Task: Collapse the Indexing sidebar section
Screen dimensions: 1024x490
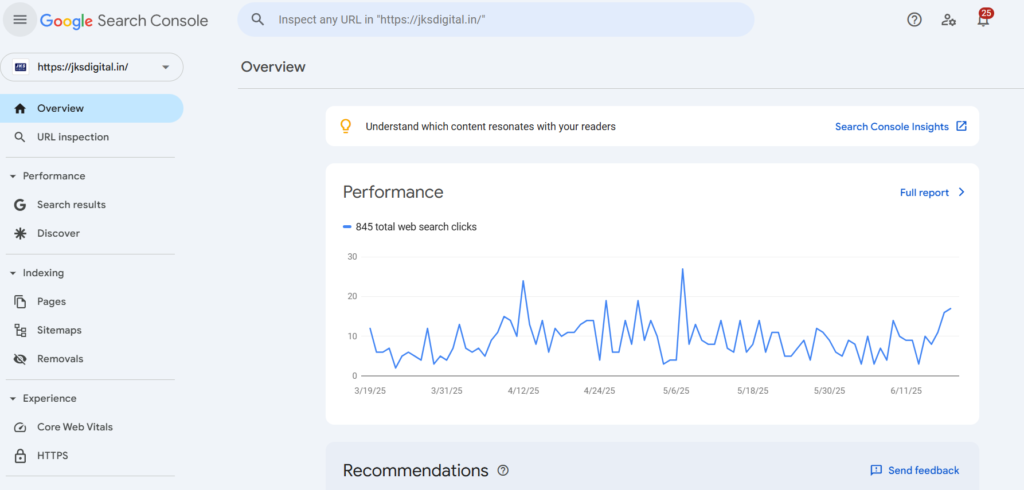Action: pyautogui.click(x=12, y=273)
